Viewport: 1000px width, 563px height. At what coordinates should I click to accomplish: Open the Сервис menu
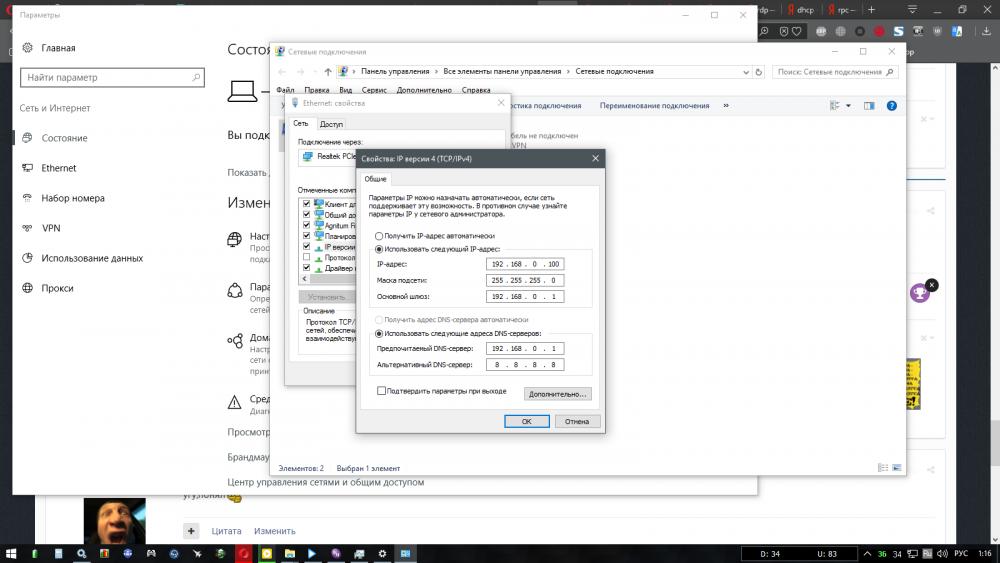pos(374,90)
